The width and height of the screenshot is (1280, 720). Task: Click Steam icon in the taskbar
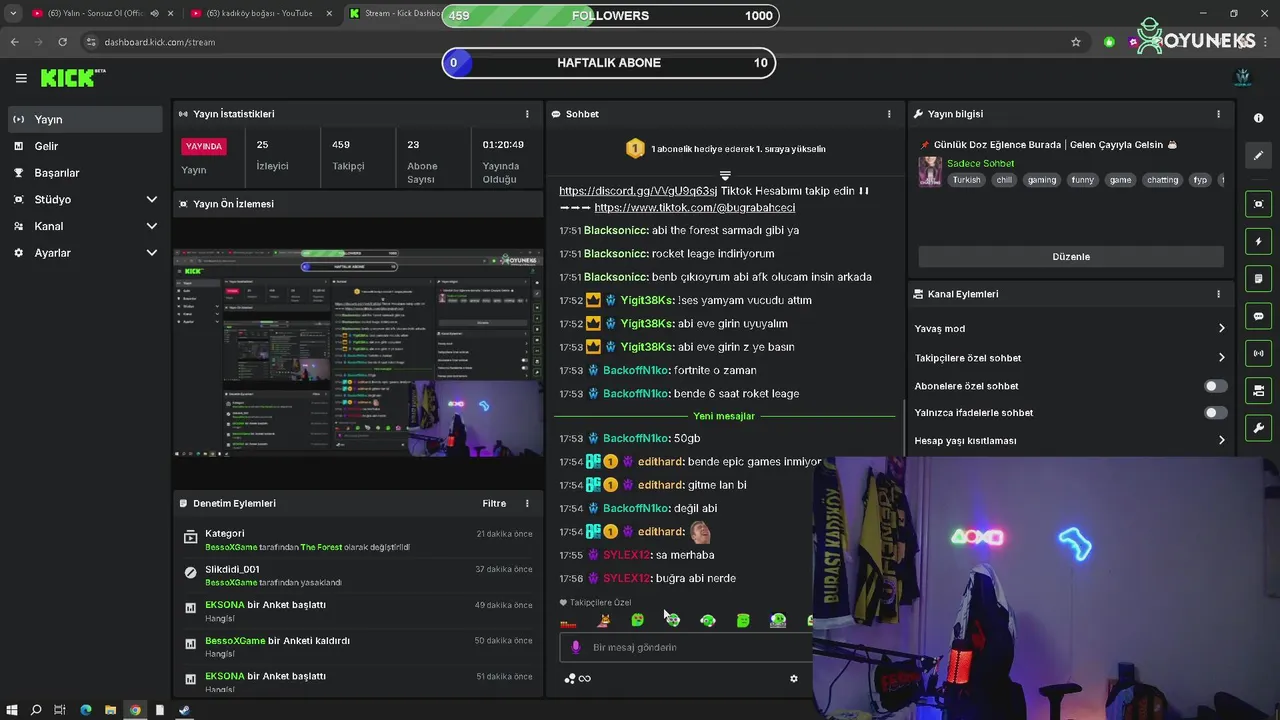tap(184, 710)
